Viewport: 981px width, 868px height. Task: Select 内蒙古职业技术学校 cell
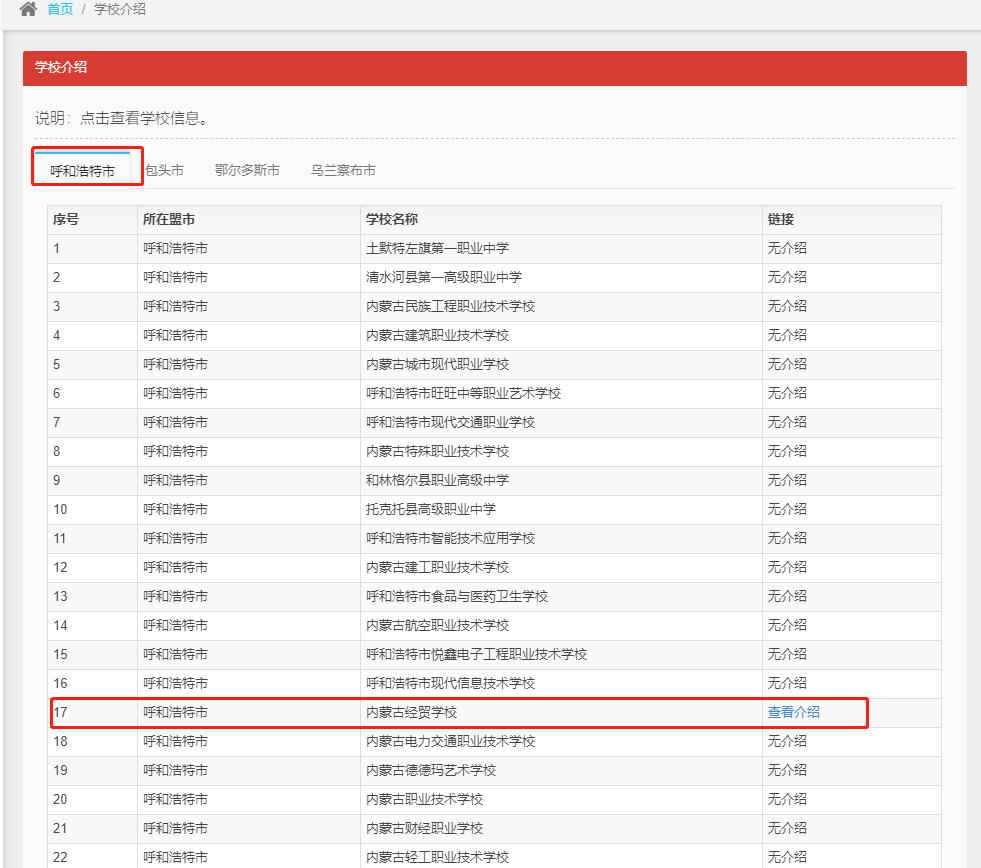pyautogui.click(x=561, y=799)
